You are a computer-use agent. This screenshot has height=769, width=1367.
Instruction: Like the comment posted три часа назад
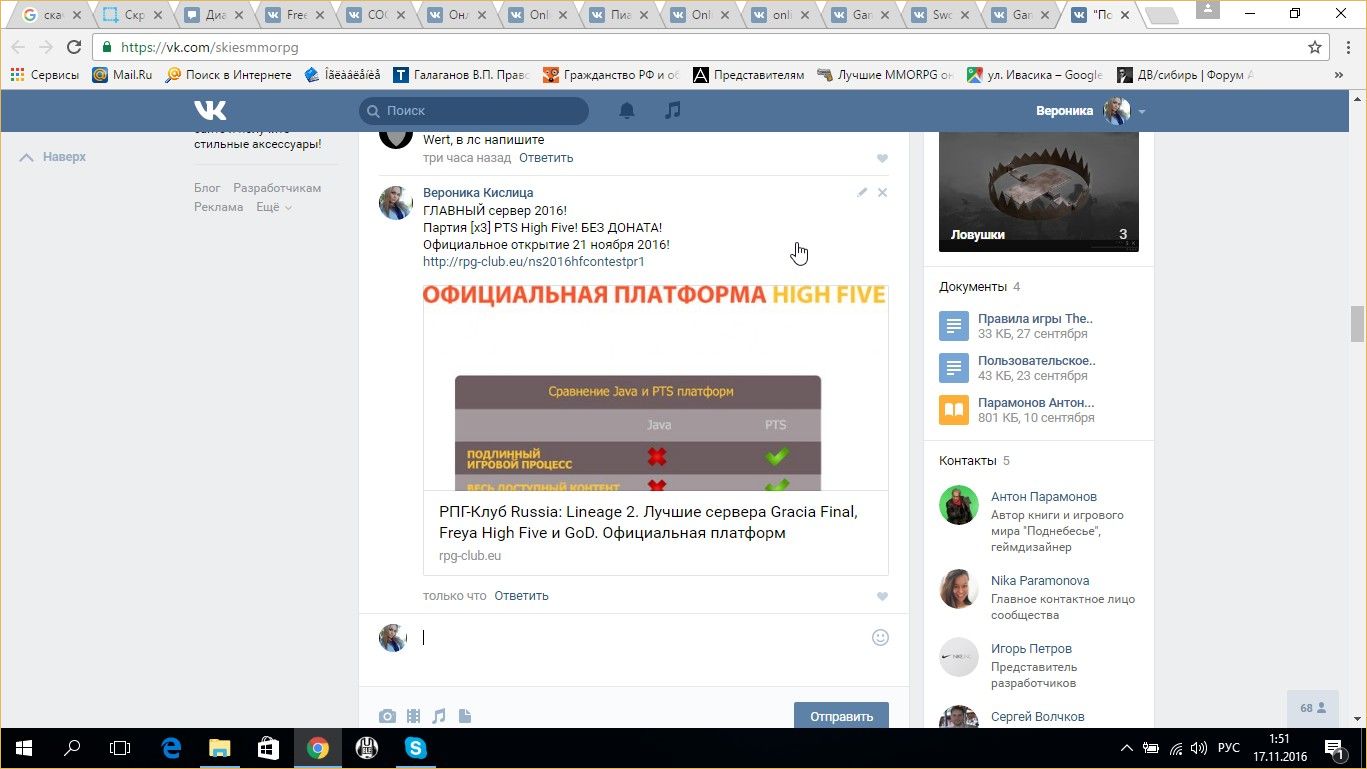[x=882, y=158]
